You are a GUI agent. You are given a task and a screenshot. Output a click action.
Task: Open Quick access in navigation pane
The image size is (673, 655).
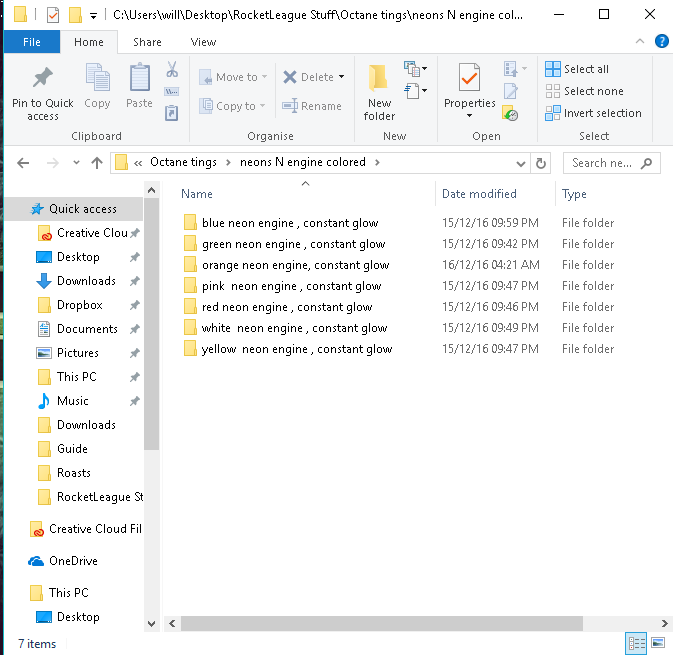[73, 209]
